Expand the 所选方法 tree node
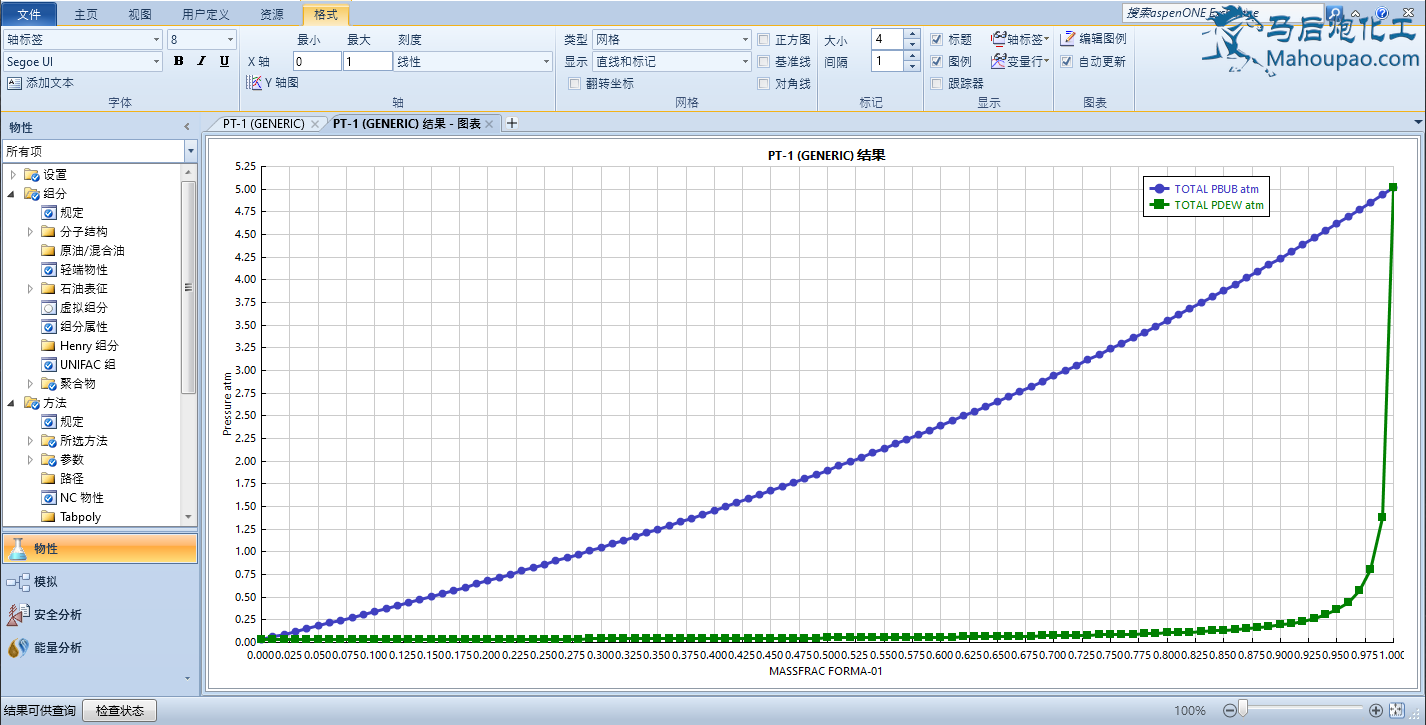The width and height of the screenshot is (1426, 725). pyautogui.click(x=31, y=441)
